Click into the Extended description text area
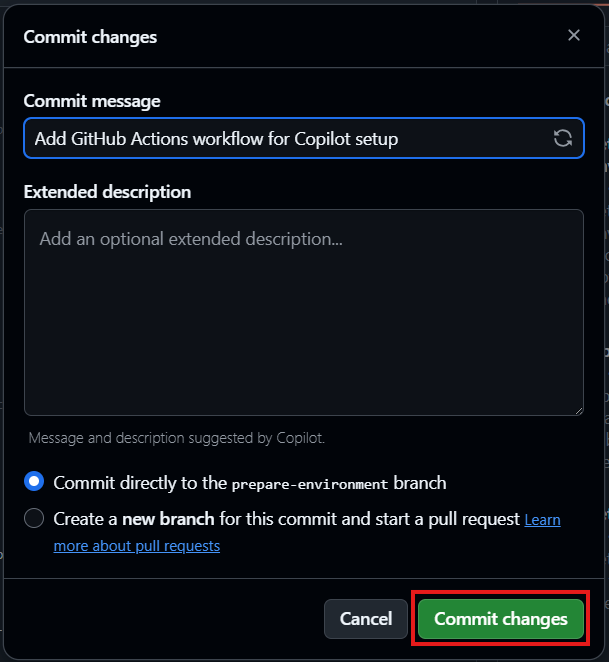Image resolution: width=609 pixels, height=662 pixels. click(x=303, y=312)
